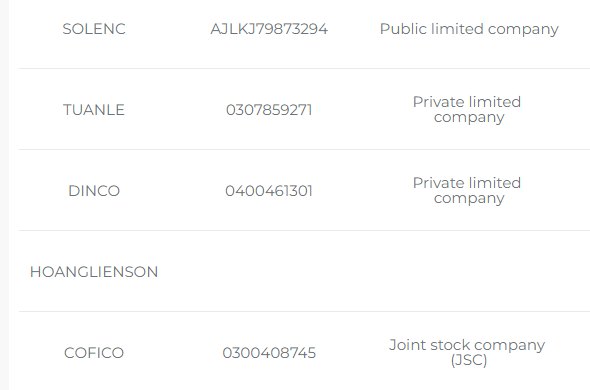This screenshot has height=390, width=590.
Task: Open the DINCO company entry
Action: pyautogui.click(x=94, y=191)
